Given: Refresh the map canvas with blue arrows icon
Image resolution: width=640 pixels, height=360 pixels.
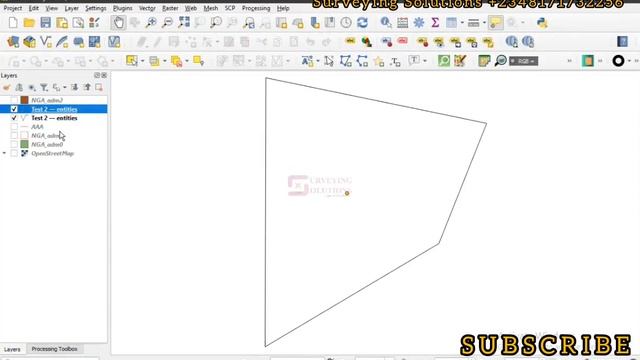Looking at the screenshot, I should click(x=362, y=22).
